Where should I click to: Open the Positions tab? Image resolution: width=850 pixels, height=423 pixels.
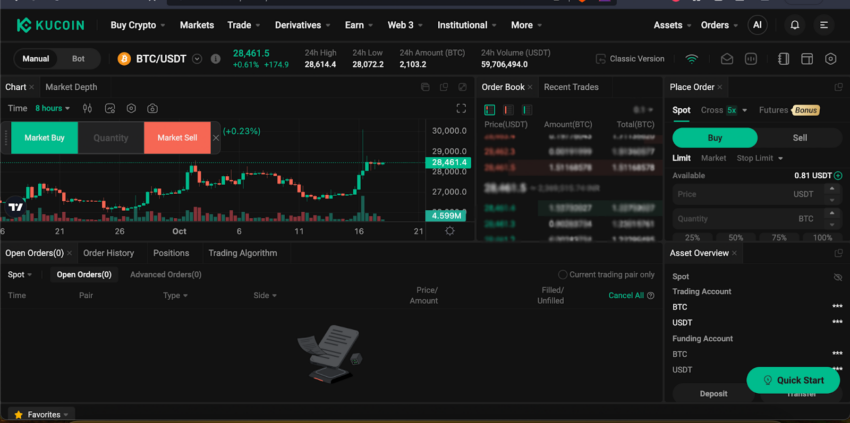click(171, 253)
